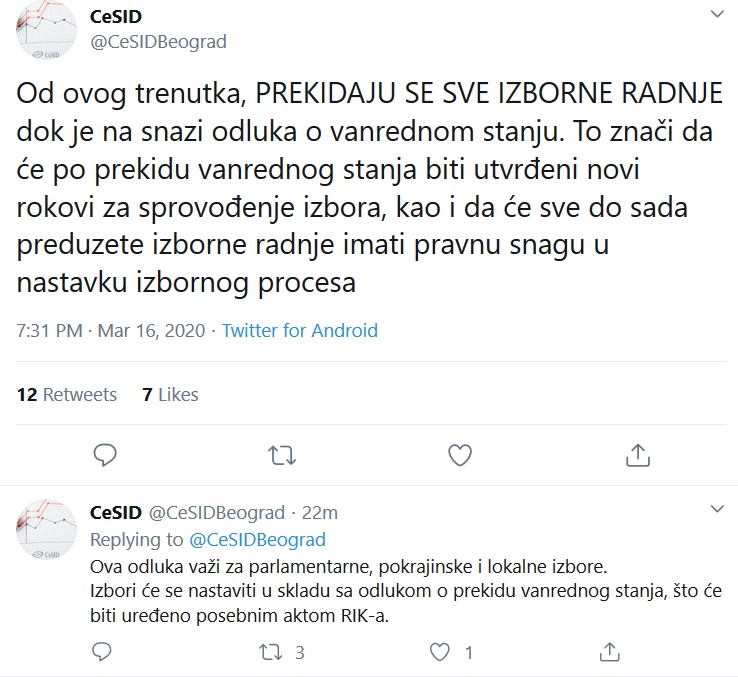Retweet the main election tweet

point(283,456)
